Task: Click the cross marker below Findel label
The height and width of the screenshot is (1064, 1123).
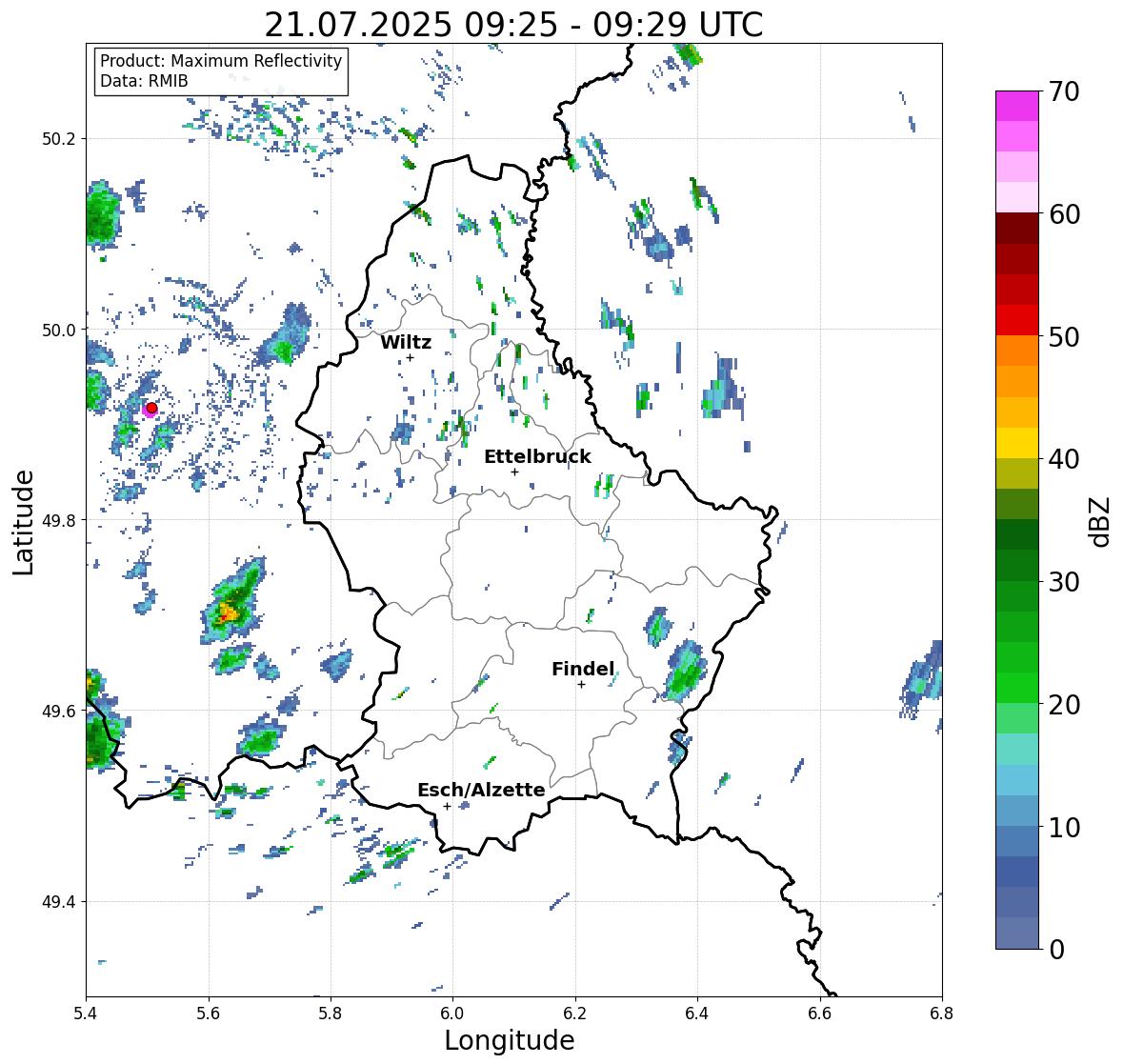Action: click(582, 685)
